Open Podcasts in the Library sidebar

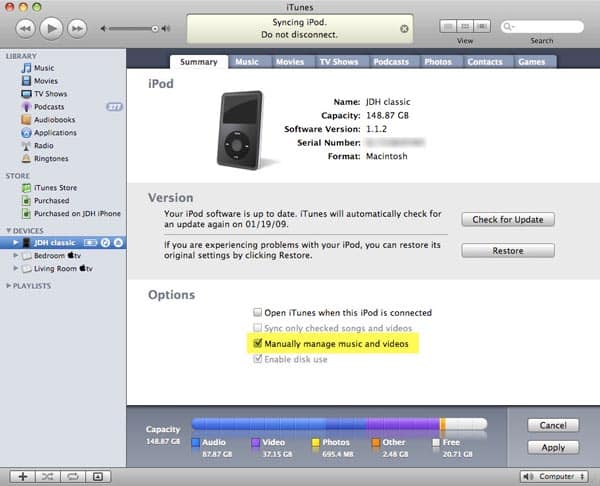coord(49,107)
